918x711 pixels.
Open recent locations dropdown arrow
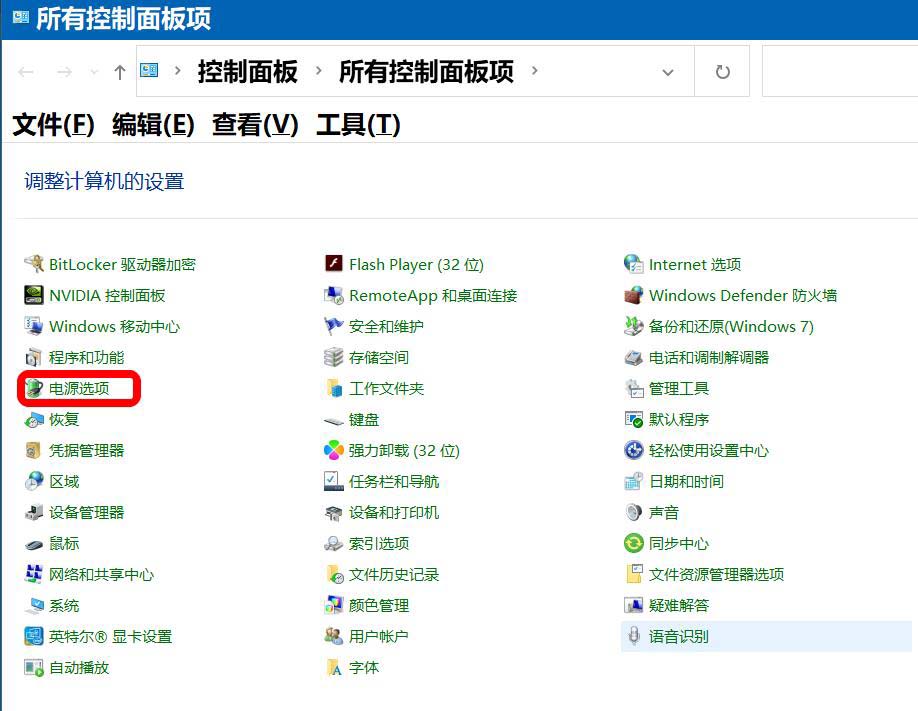click(x=94, y=72)
